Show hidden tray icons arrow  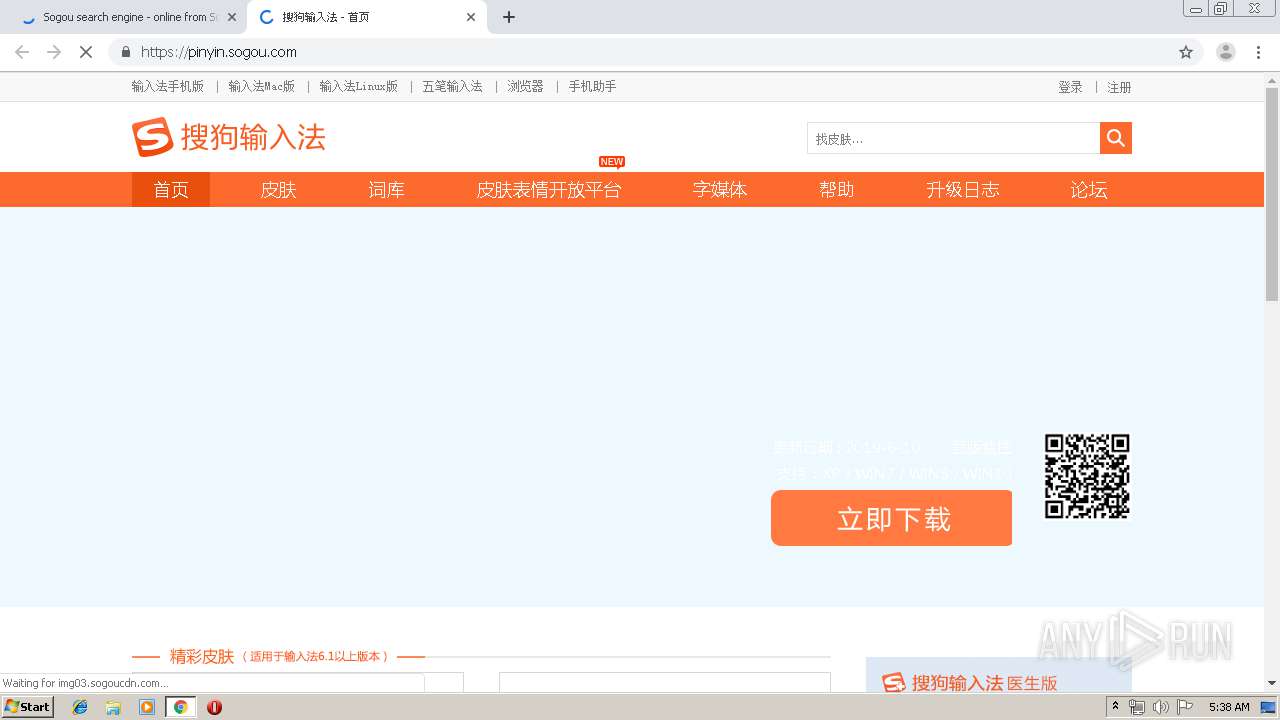[x=1115, y=707]
